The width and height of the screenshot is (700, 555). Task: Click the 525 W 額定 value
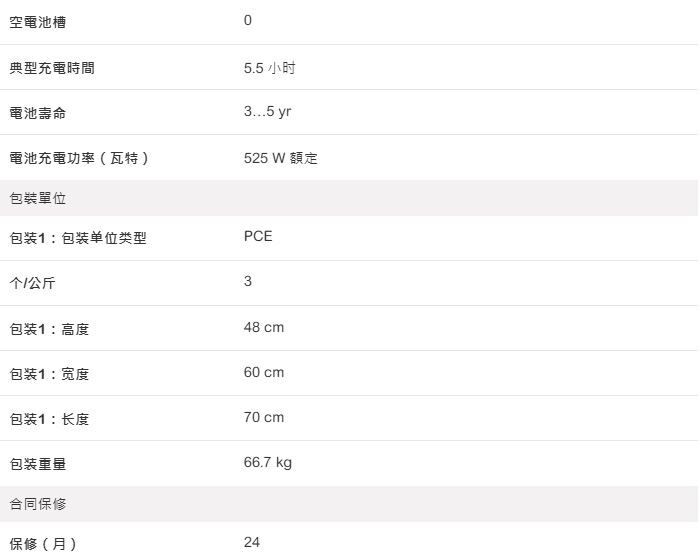(280, 158)
